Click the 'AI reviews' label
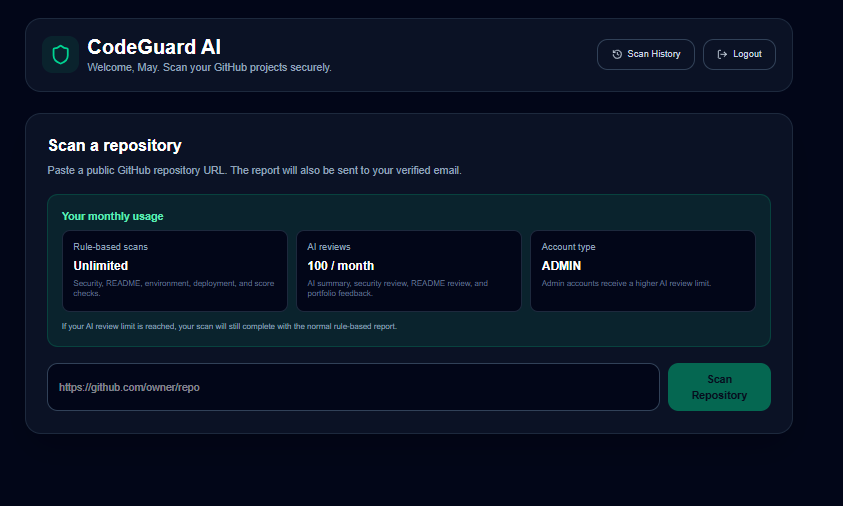 (329, 247)
